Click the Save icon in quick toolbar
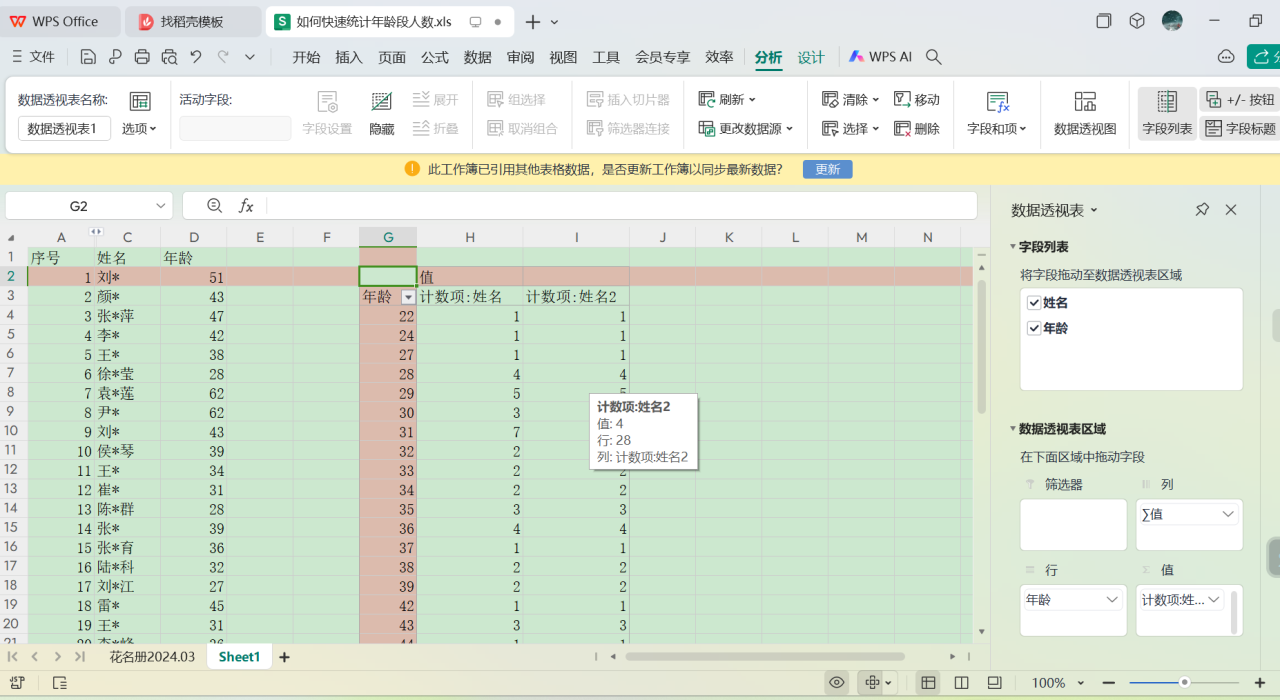 pos(88,57)
